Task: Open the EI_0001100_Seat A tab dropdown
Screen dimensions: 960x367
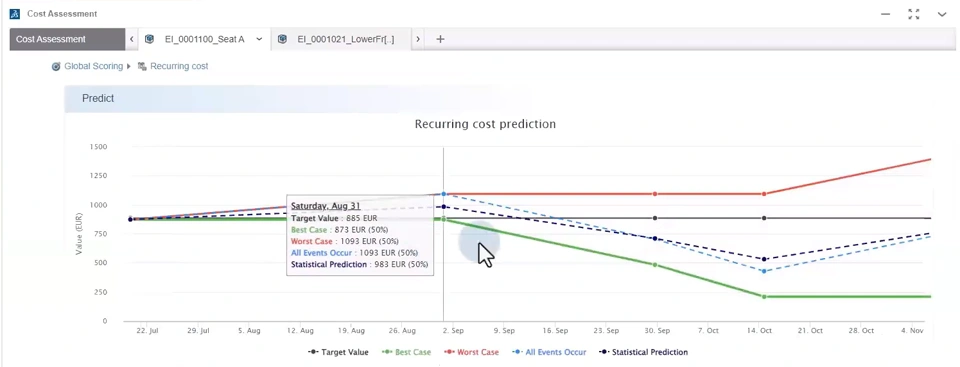Action: point(259,39)
